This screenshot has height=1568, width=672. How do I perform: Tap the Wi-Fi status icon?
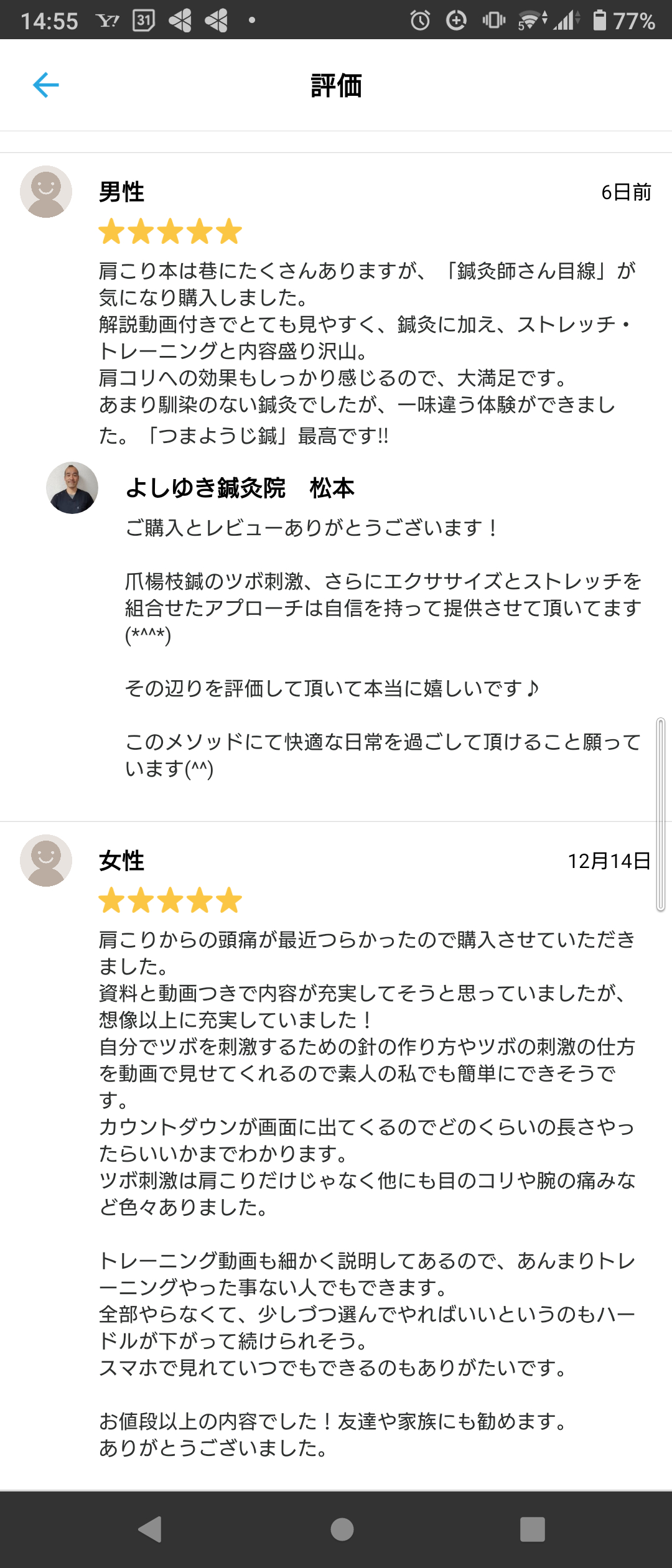[x=530, y=21]
